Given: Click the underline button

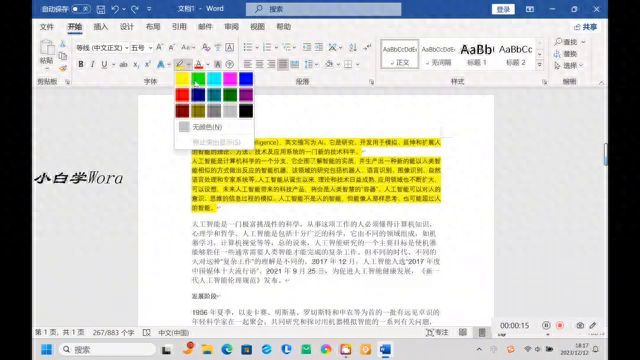Looking at the screenshot, I should coord(104,64).
